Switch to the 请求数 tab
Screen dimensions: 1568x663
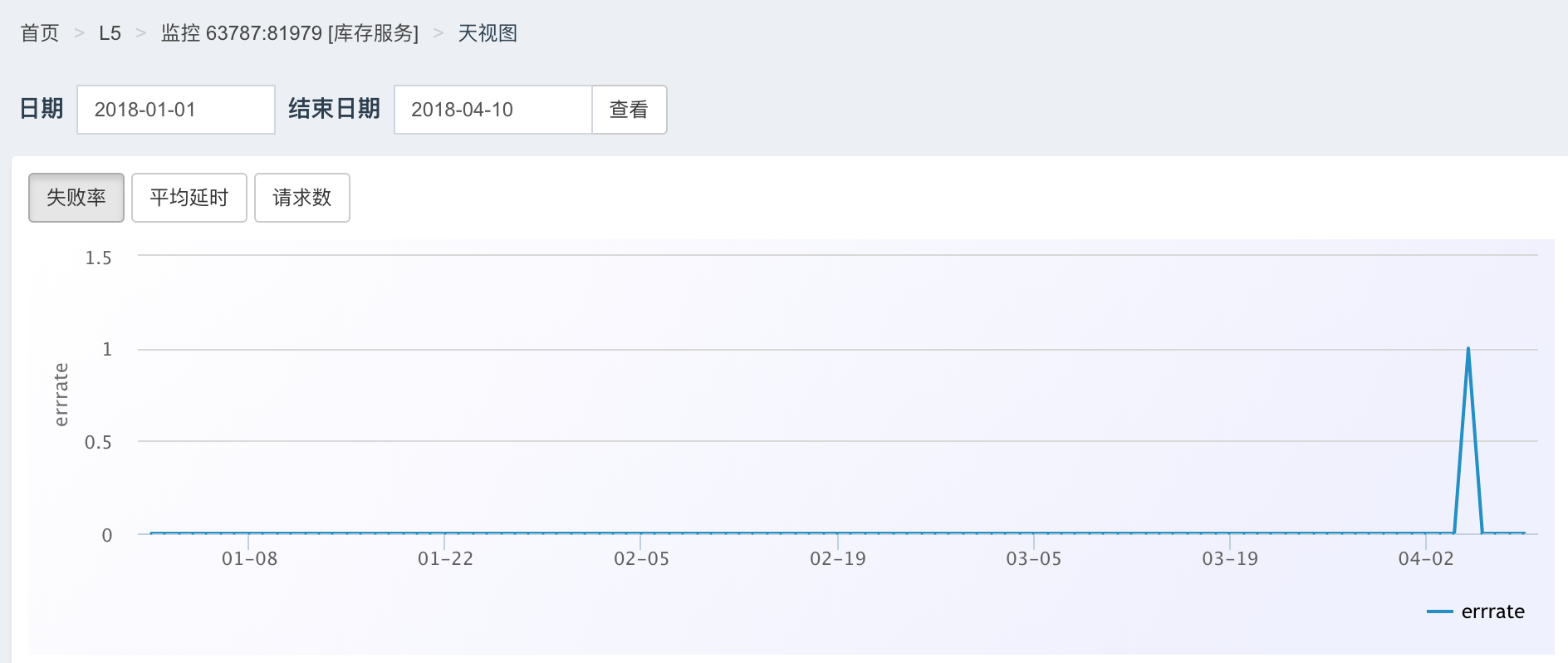pos(301,198)
